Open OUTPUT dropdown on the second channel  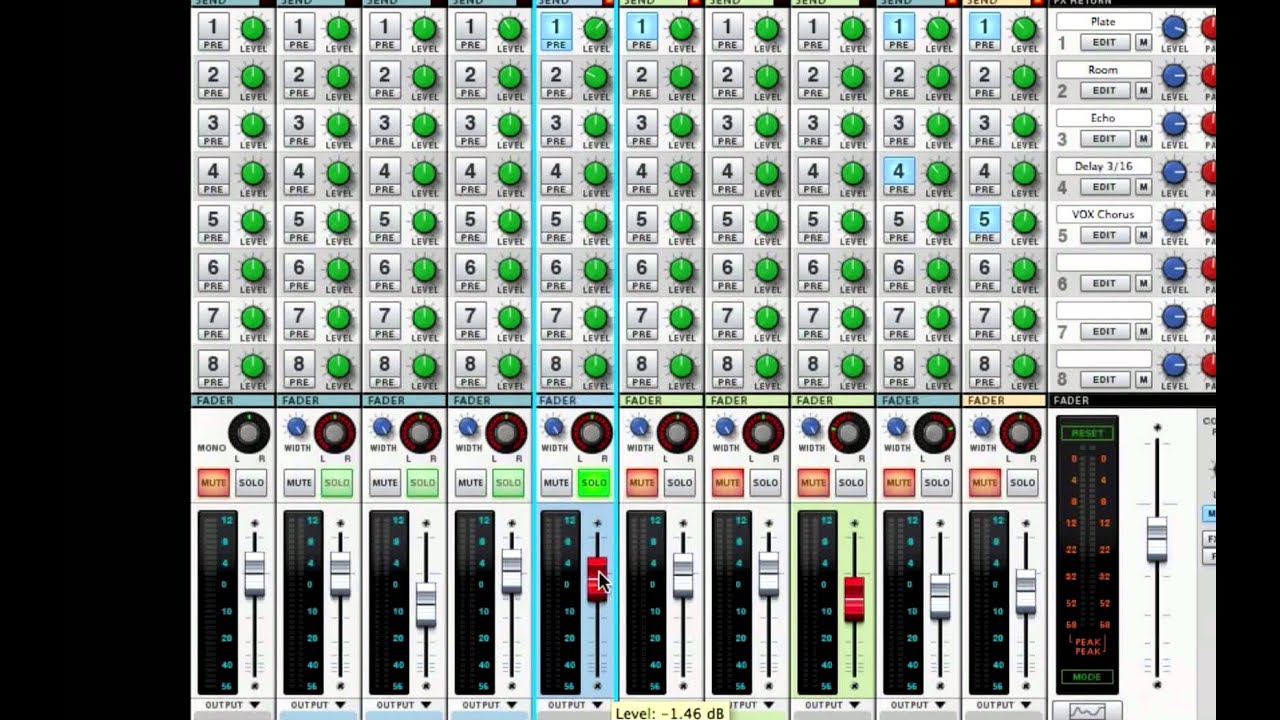point(318,705)
